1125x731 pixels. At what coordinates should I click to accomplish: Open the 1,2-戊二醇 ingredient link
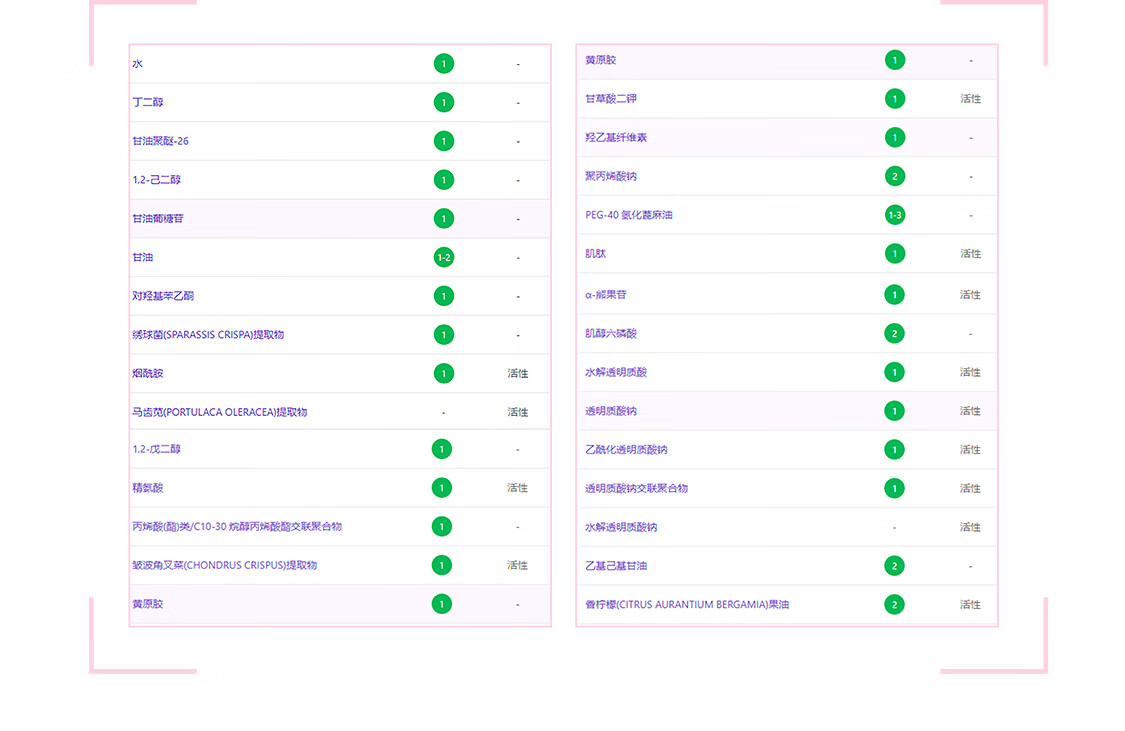pyautogui.click(x=156, y=450)
